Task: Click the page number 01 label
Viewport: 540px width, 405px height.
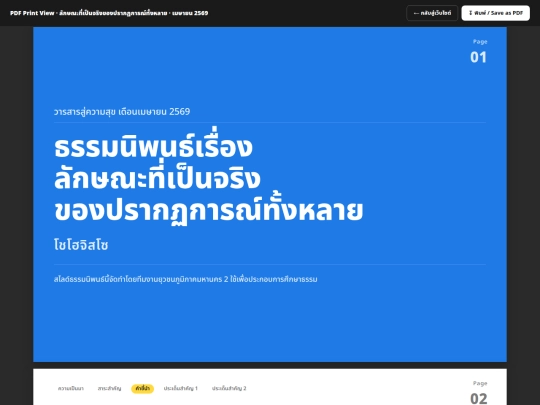Action: (478, 57)
